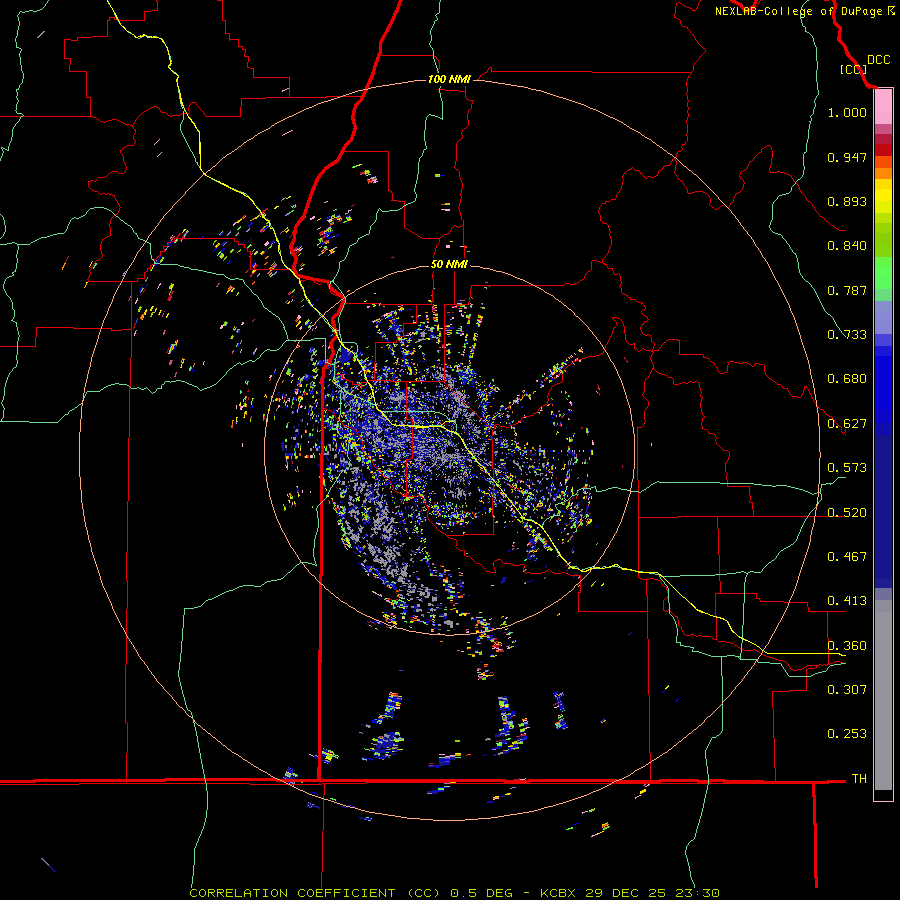900x900 pixels.
Task: Click the 0.467 legend value
Action: click(847, 557)
